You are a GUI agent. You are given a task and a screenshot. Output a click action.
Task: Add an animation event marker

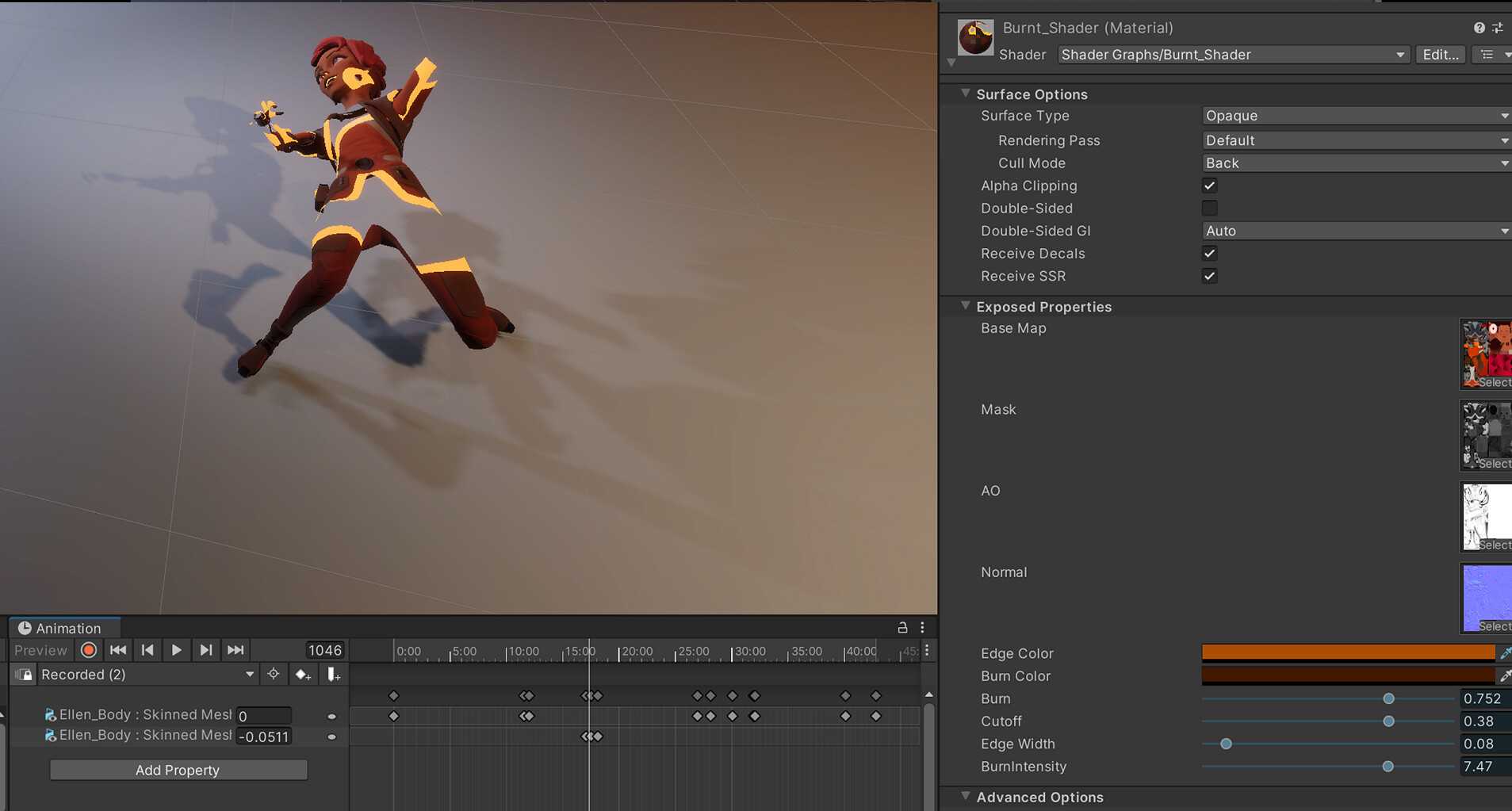(333, 674)
